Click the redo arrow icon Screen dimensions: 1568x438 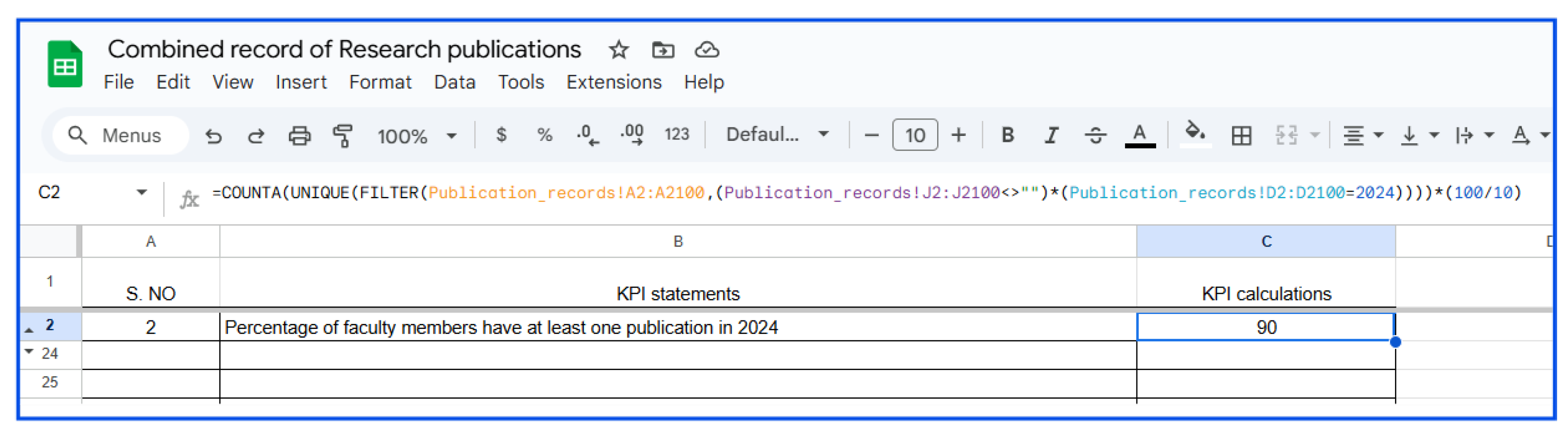pos(256,135)
